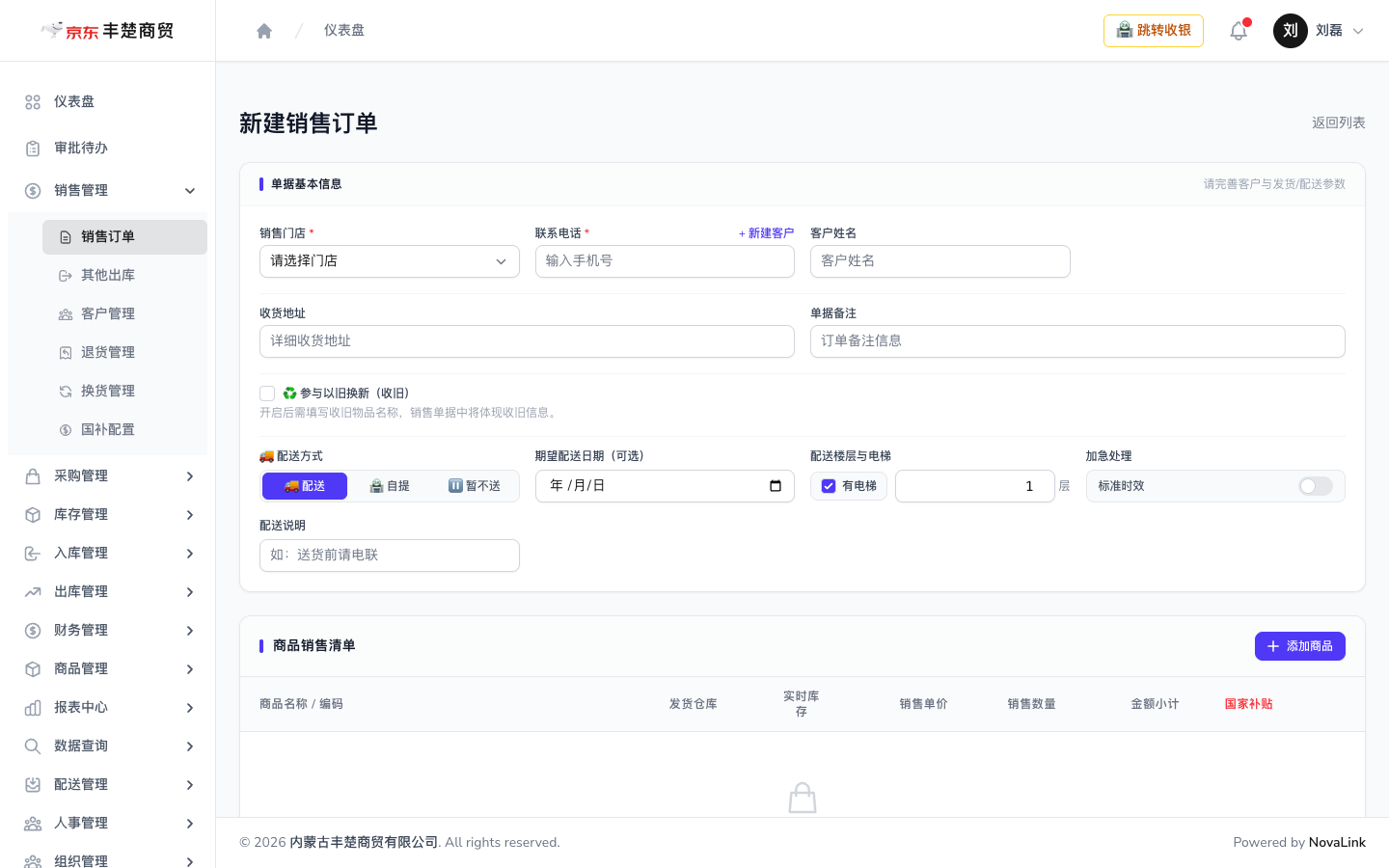Click the 添加商品 button
Image resolution: width=1389 pixels, height=868 pixels.
click(x=1300, y=646)
